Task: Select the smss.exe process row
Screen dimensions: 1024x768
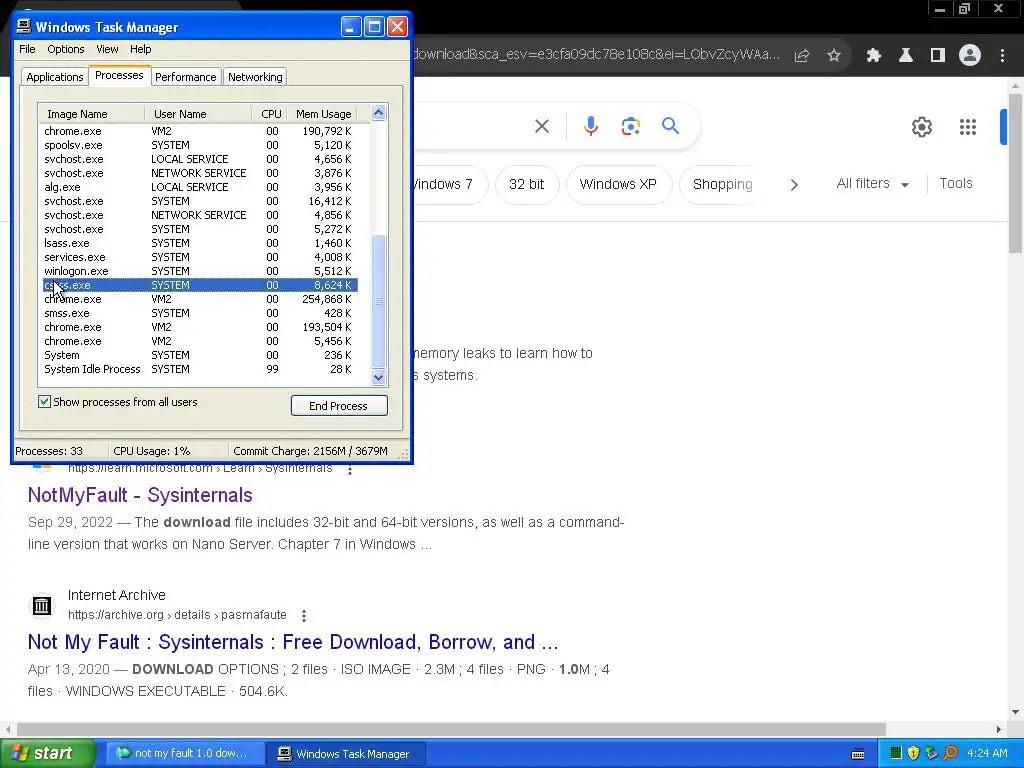Action: (x=199, y=313)
